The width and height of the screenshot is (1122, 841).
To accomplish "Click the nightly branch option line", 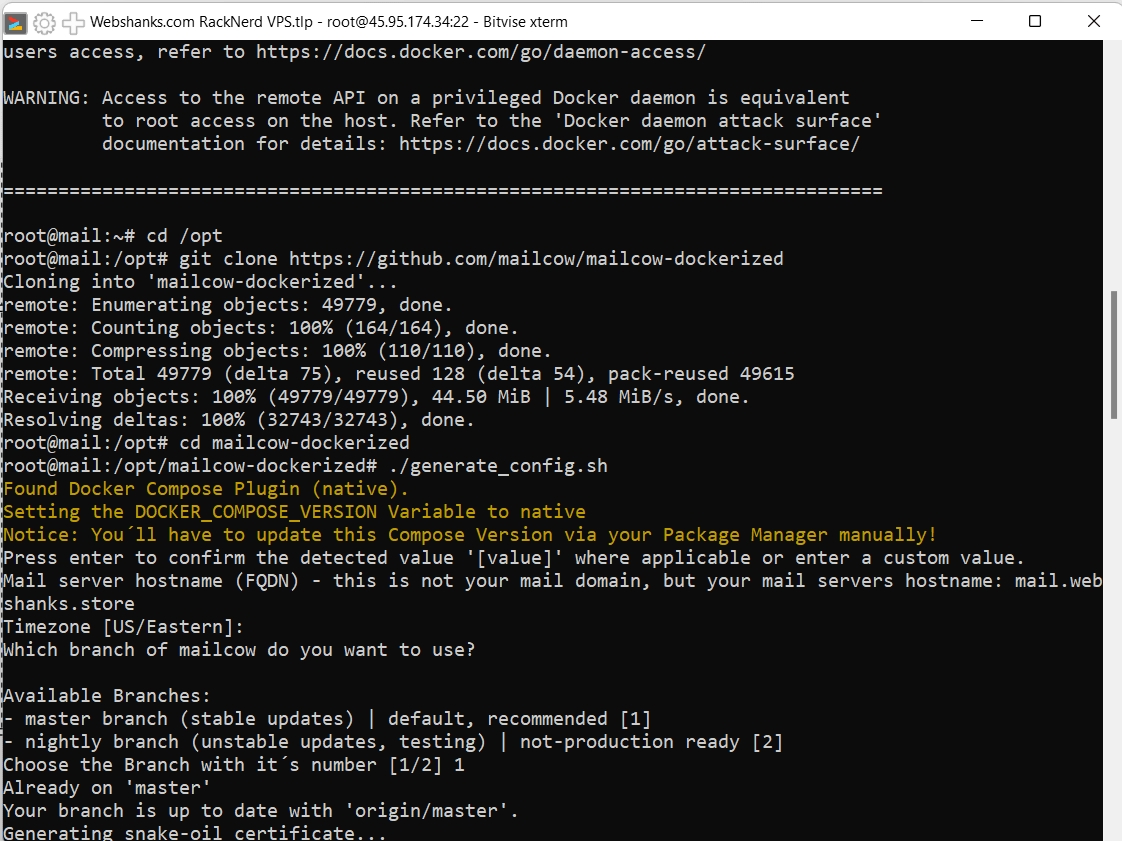I will click(393, 742).
